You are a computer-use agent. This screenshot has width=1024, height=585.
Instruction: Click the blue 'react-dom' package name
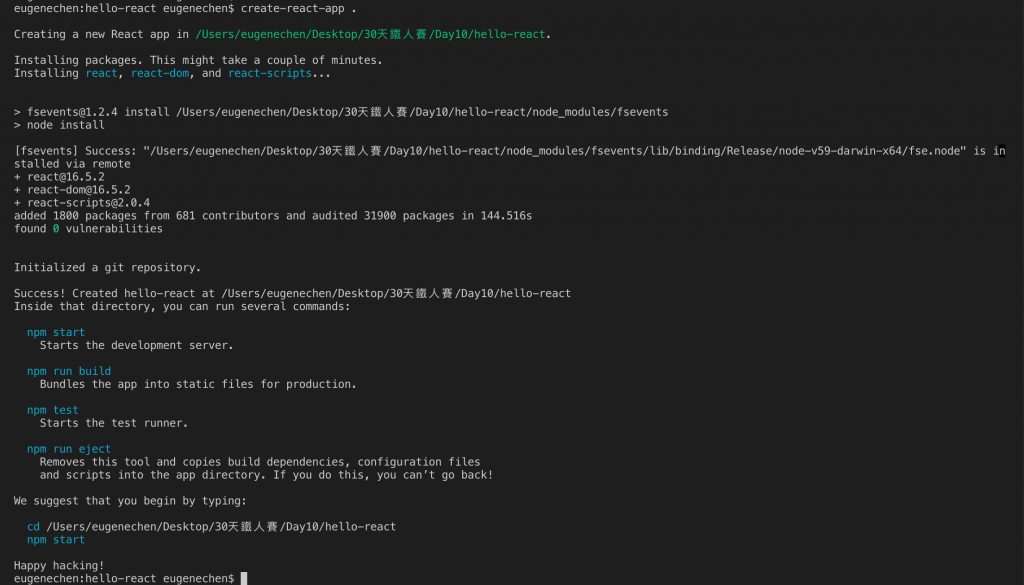(160, 73)
